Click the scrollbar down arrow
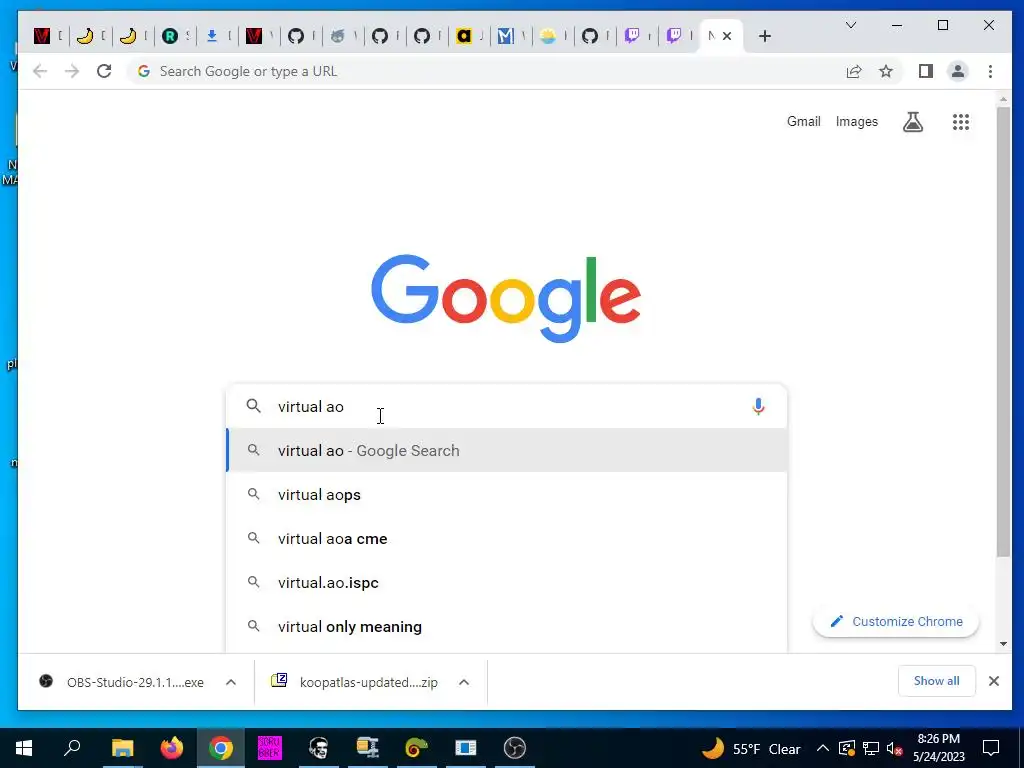Screen dimensions: 1024x768 pos(1003,644)
